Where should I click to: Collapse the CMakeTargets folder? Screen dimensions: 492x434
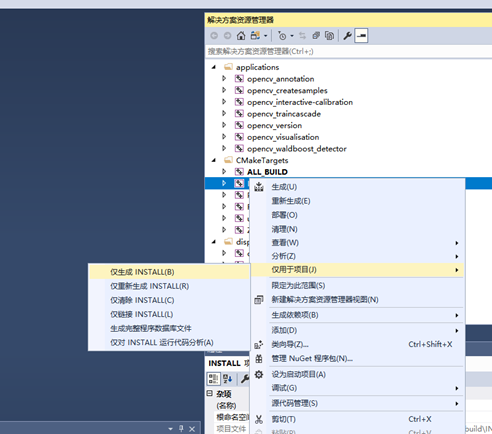coord(214,161)
